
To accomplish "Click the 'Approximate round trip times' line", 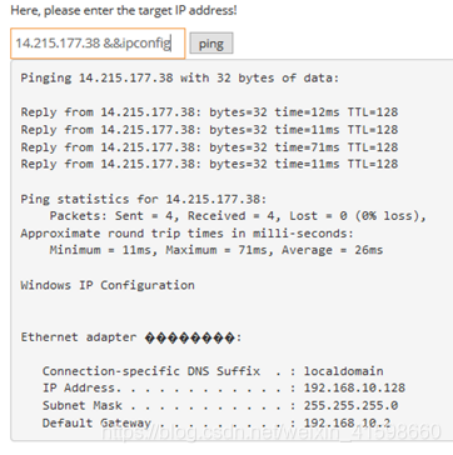I will pos(187,234).
